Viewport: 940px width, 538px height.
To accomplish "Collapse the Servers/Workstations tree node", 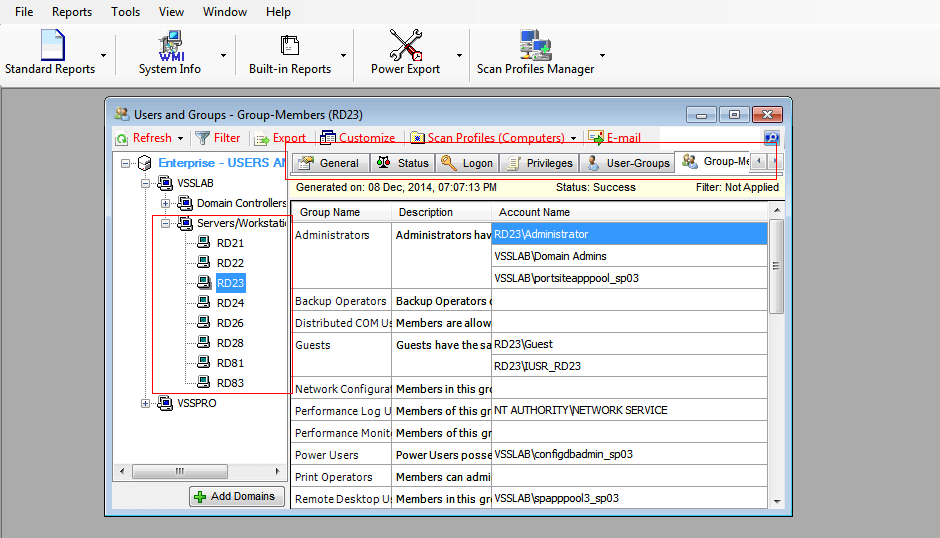I will [x=165, y=223].
